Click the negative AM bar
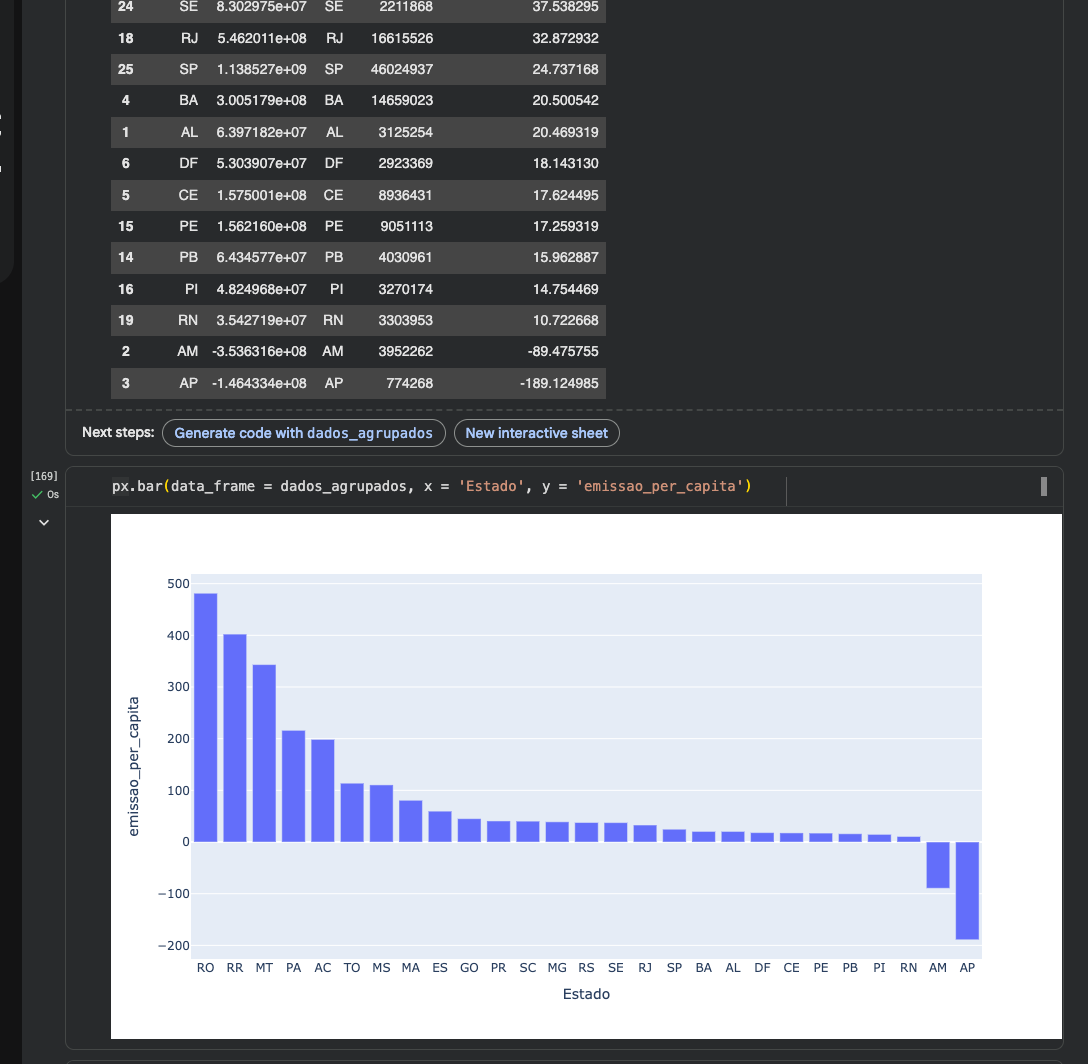The width and height of the screenshot is (1088, 1064). [938, 865]
